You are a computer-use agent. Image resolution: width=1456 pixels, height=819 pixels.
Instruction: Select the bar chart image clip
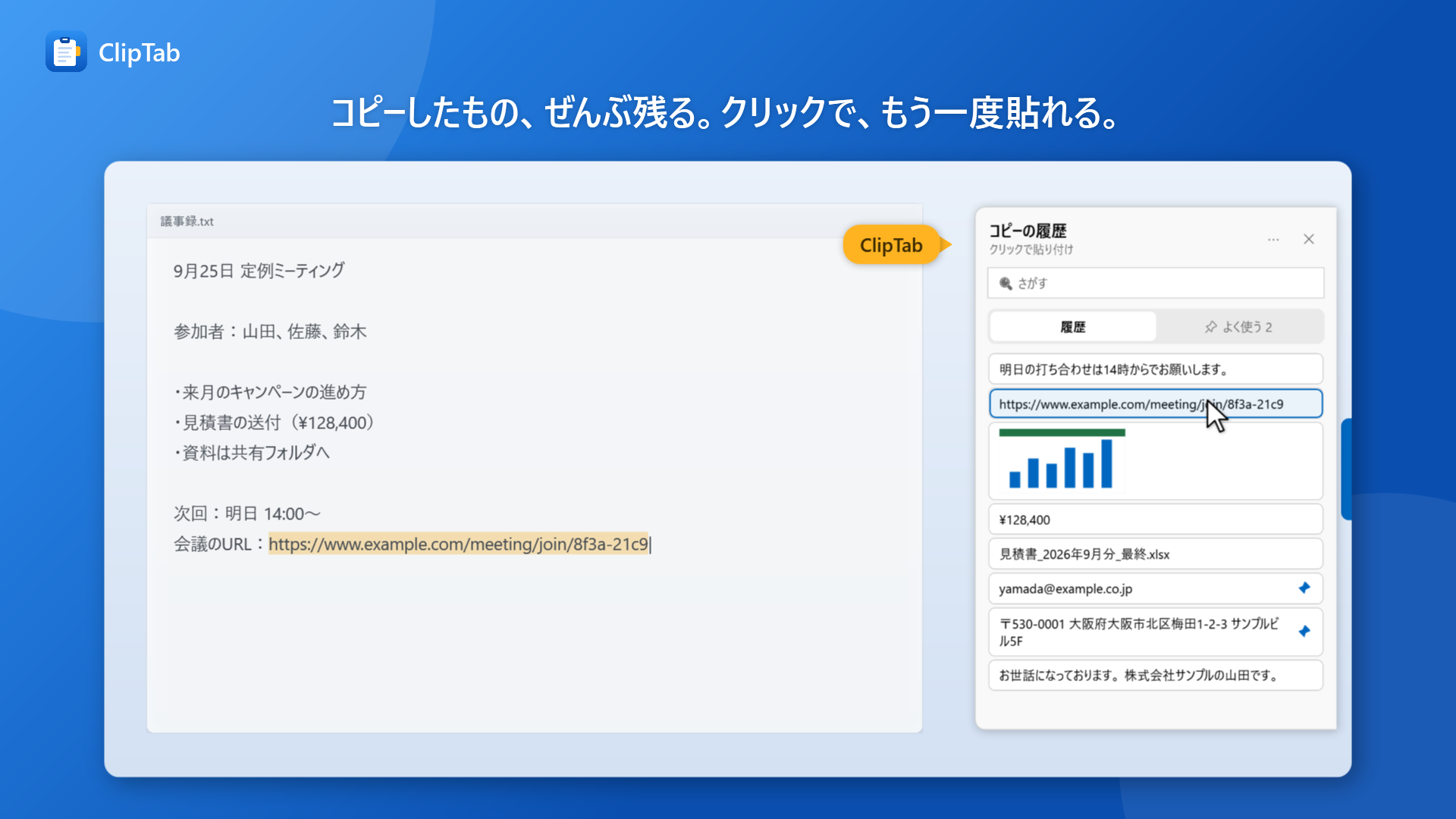click(x=1156, y=460)
